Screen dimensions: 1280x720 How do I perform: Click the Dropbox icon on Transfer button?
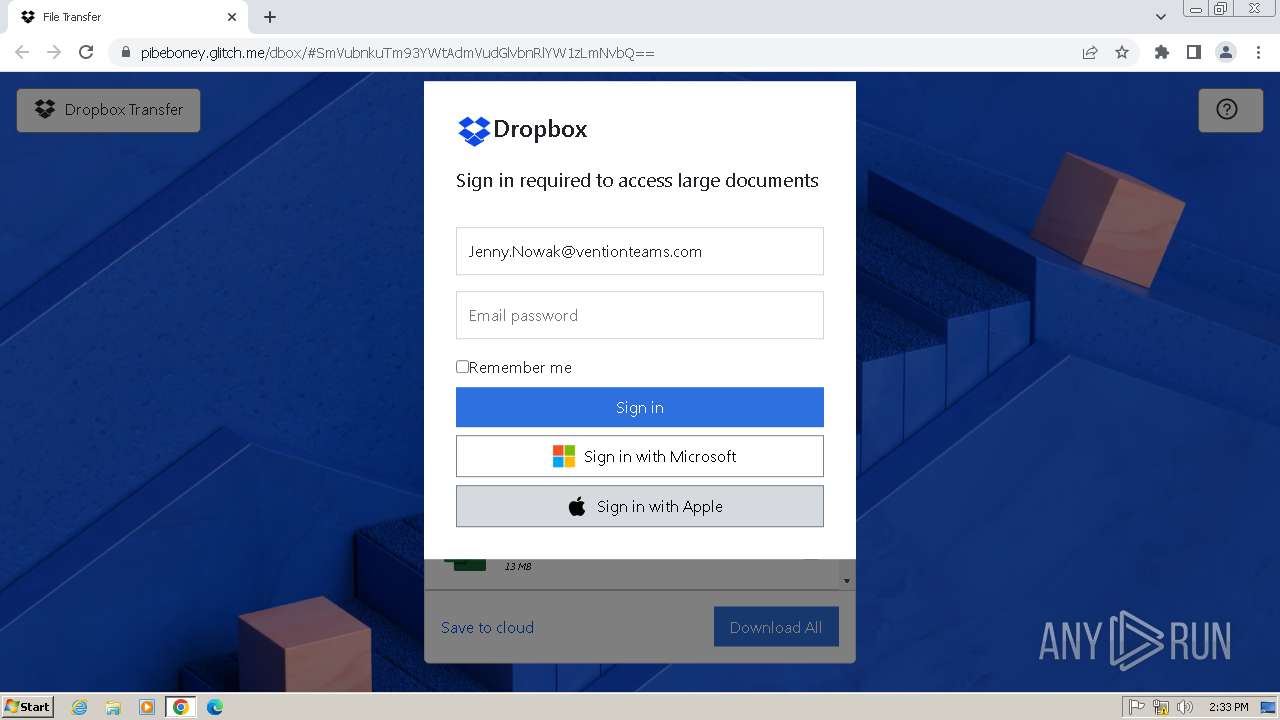45,109
